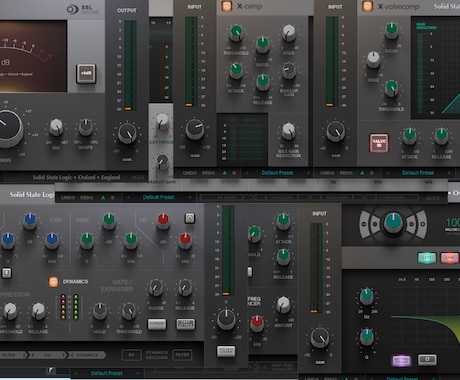Click the Amount knob above the red knob

point(283,304)
